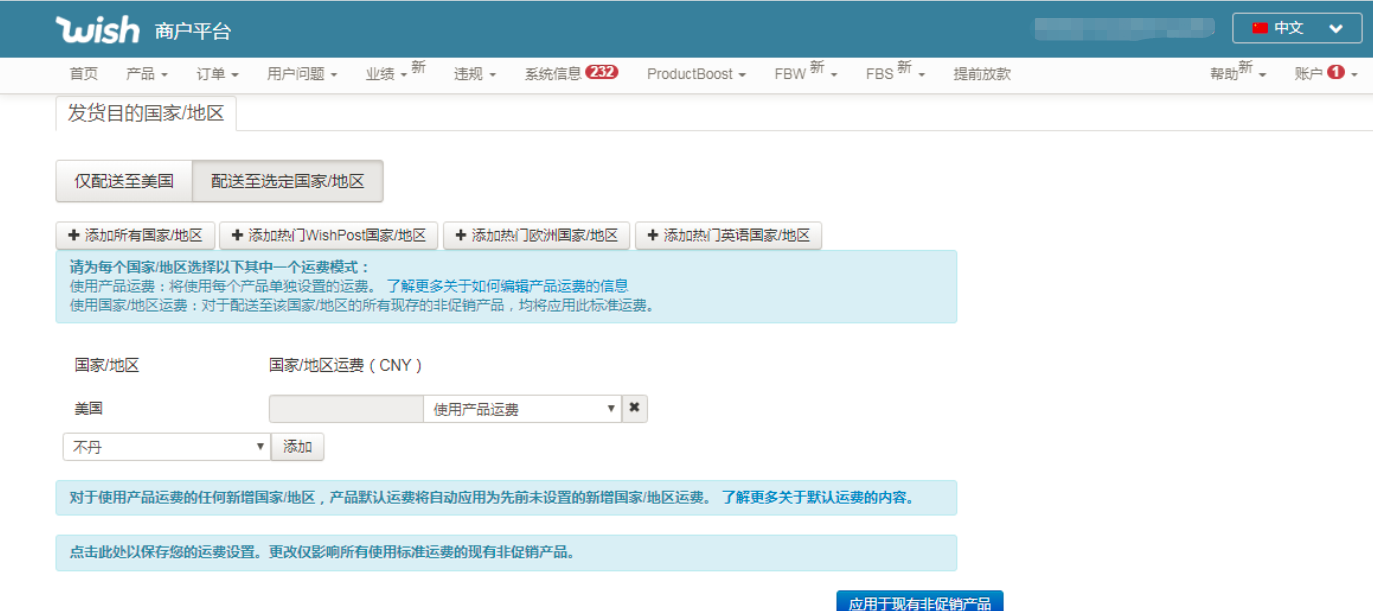Click 添加热门WishPost国家/地区 button

pos(329,235)
